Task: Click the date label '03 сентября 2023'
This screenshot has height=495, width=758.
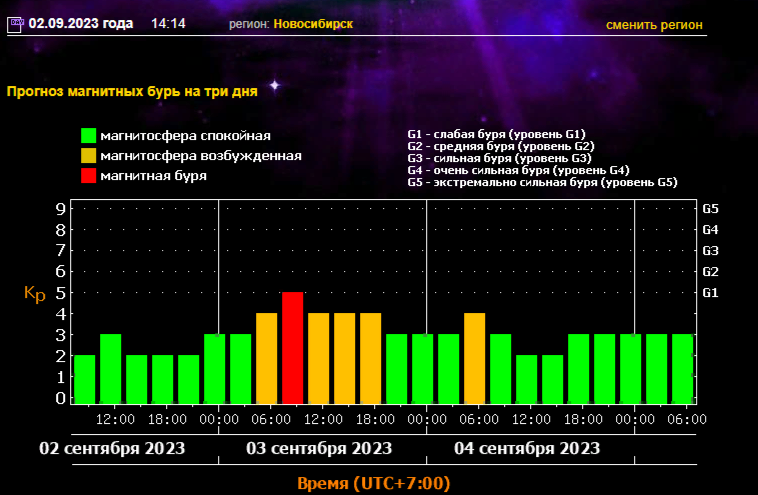Action: [319, 448]
